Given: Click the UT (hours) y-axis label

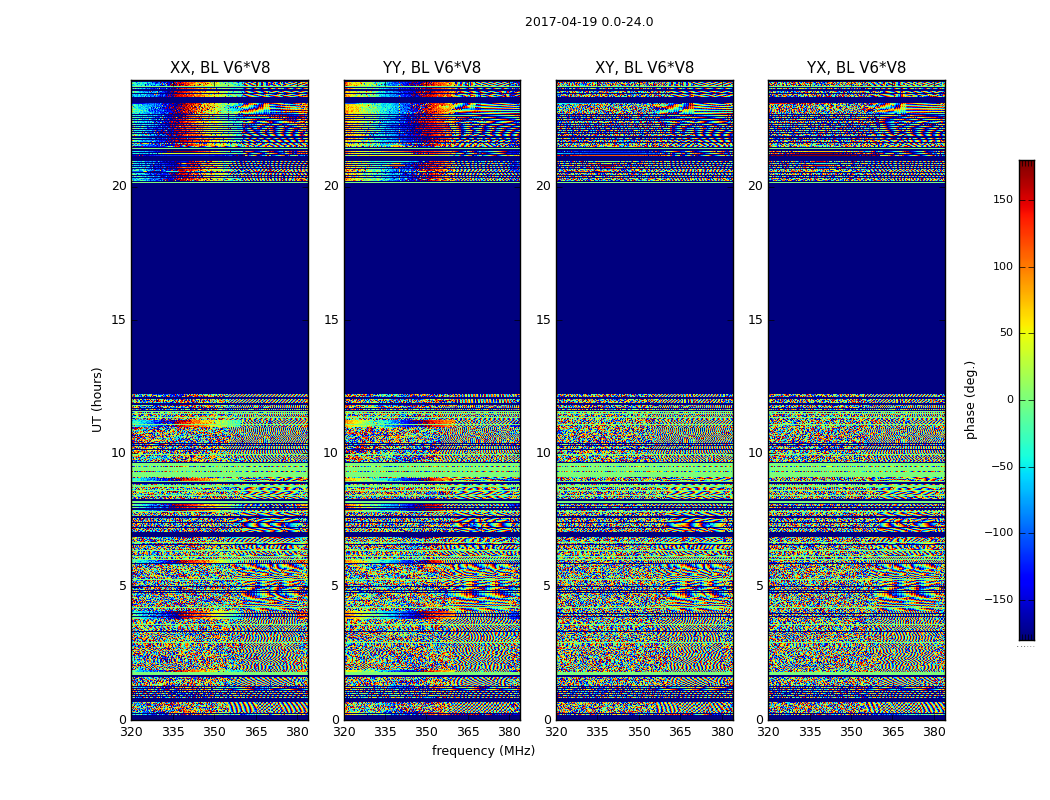Looking at the screenshot, I should pyautogui.click(x=98, y=399).
